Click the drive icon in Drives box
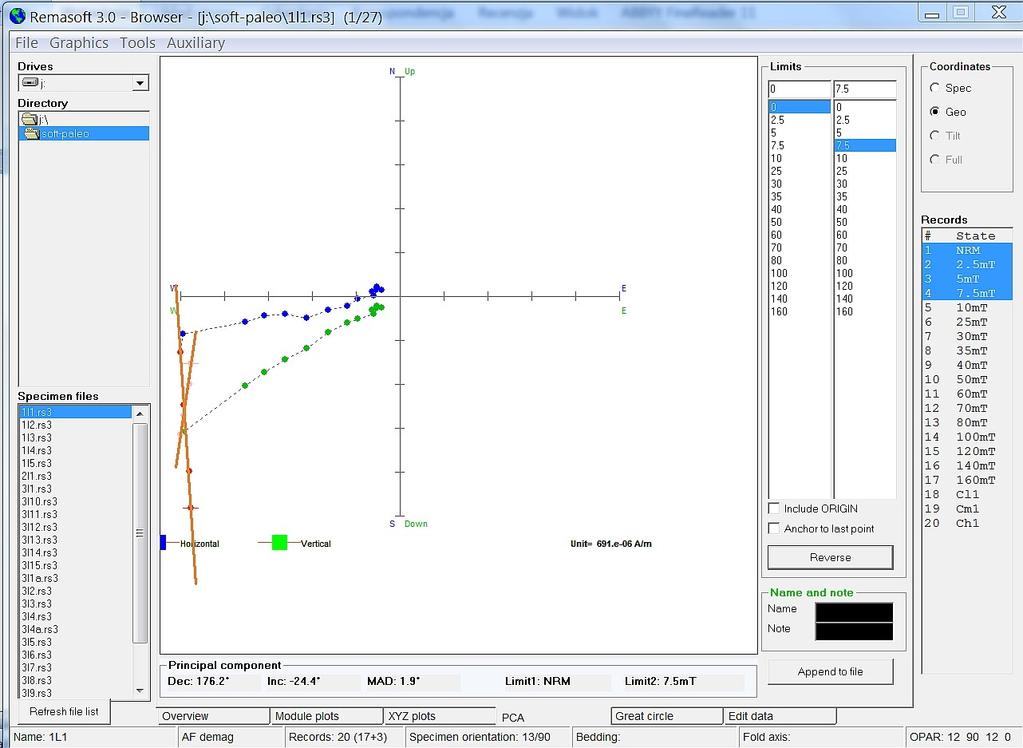The height and width of the screenshot is (748, 1023). tap(30, 83)
